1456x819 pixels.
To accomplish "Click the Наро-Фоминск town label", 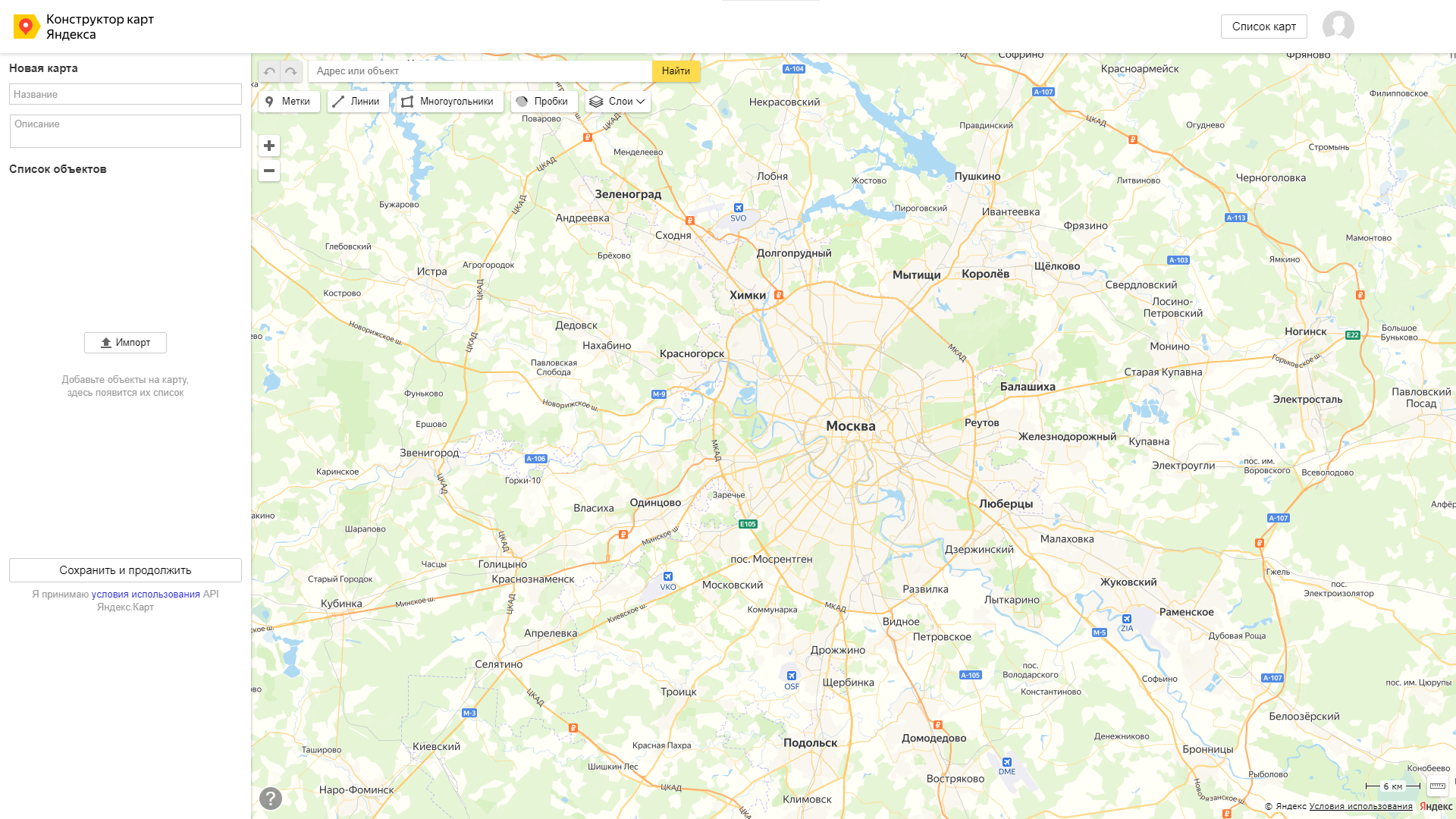I will pos(356,790).
